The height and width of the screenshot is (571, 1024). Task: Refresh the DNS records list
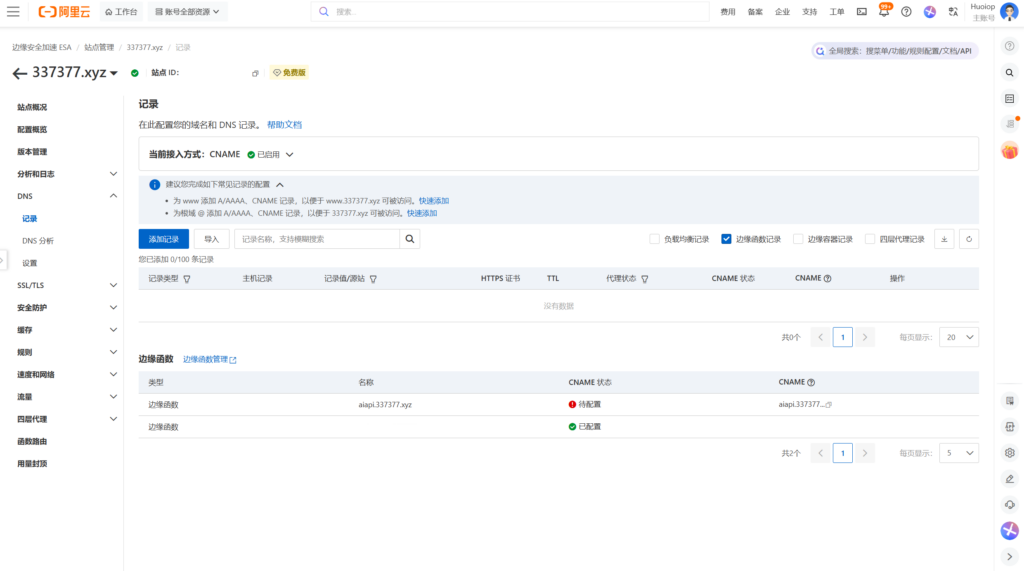[968, 239]
